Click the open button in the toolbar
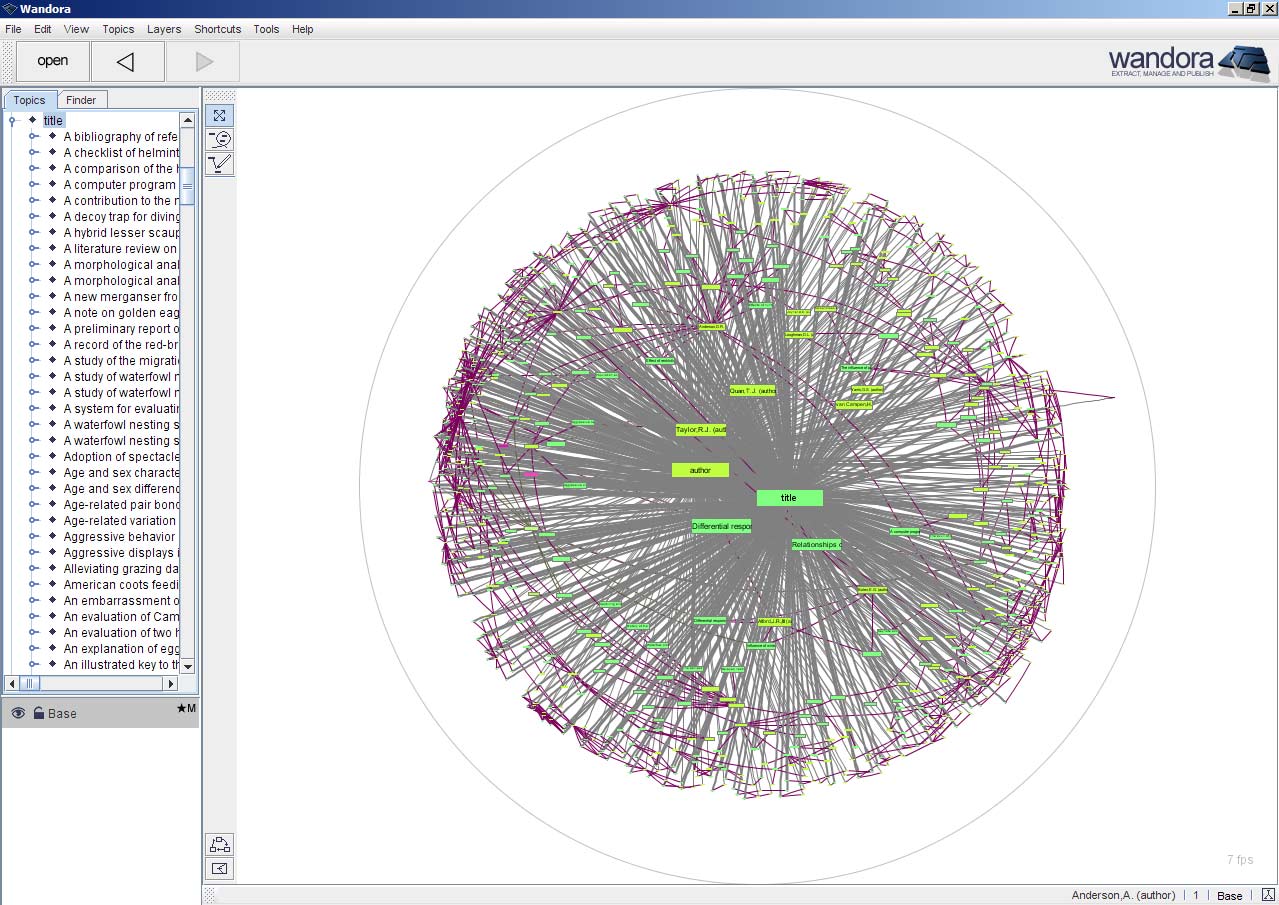Screen dimensions: 1279x905 (51, 61)
